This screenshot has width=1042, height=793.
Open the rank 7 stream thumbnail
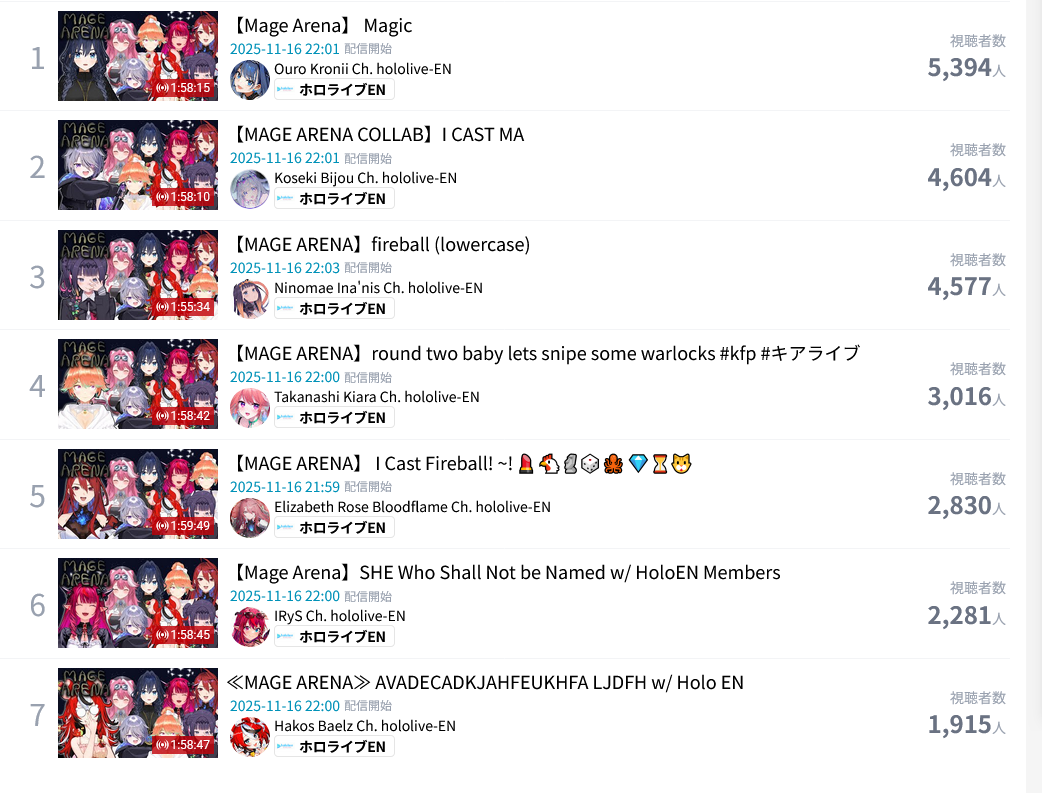tap(138, 713)
